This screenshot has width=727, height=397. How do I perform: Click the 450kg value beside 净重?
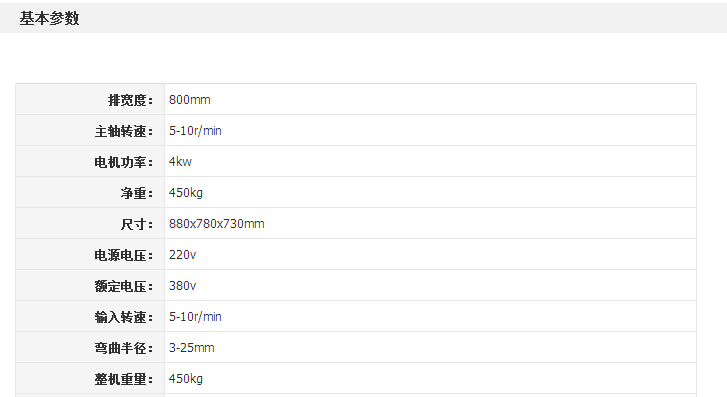(186, 193)
